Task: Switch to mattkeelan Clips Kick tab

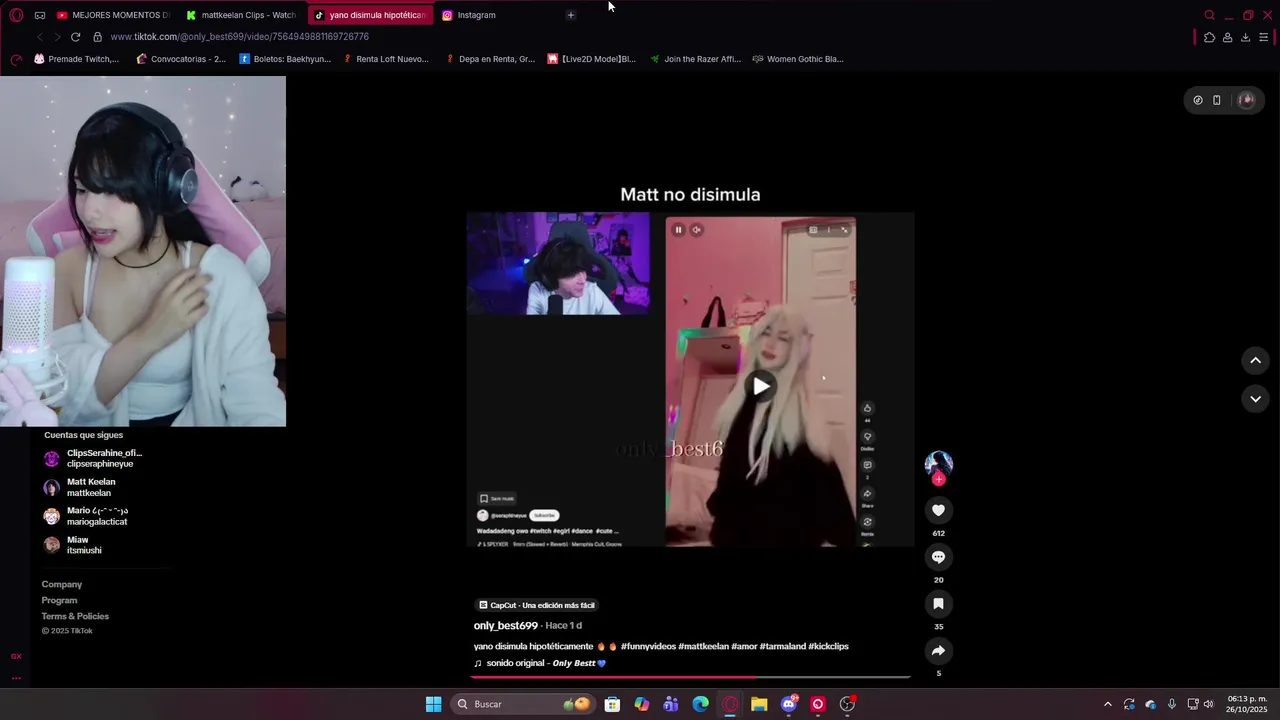Action: 240,15
